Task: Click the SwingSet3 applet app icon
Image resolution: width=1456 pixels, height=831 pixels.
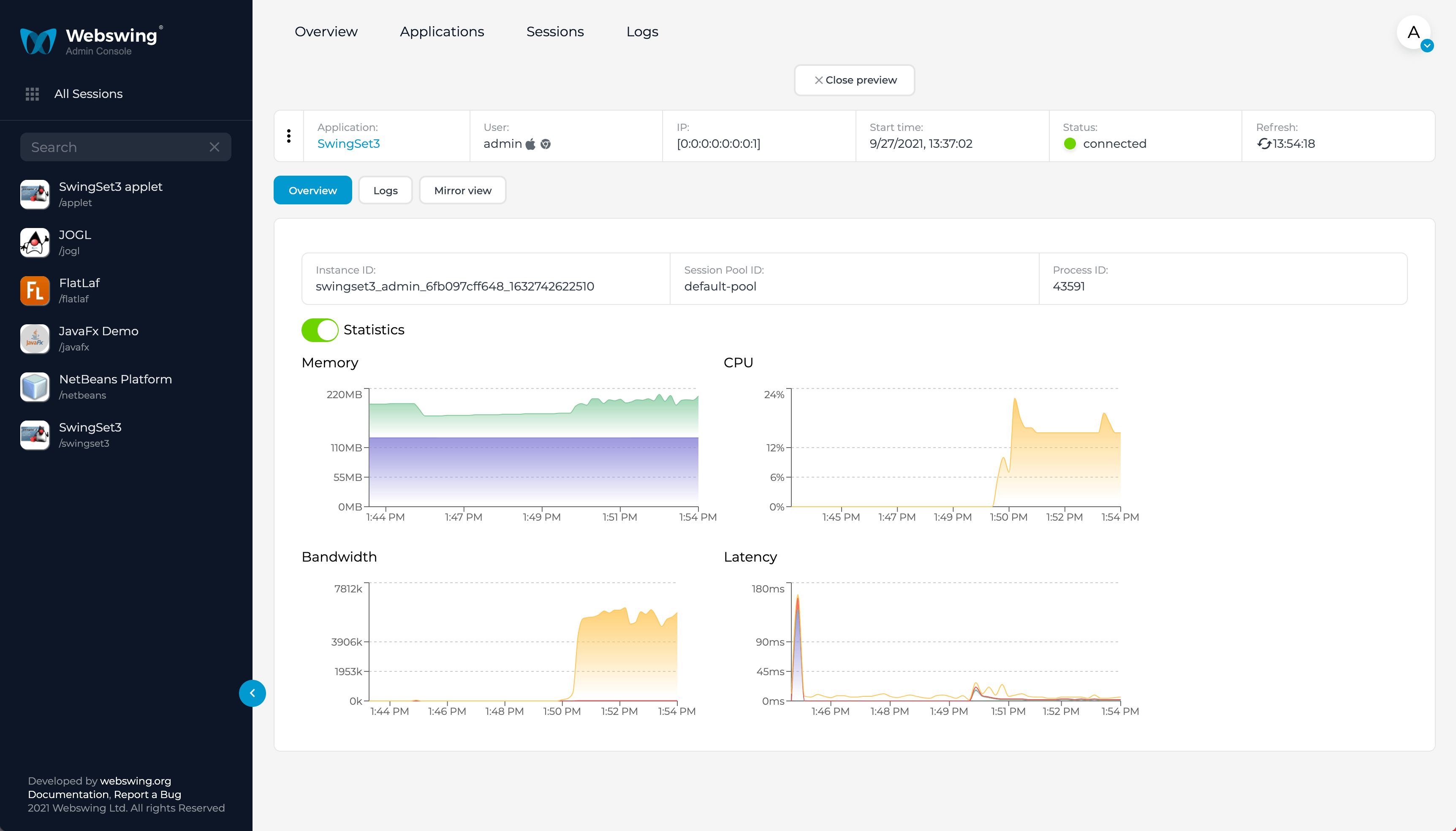Action: (x=35, y=194)
